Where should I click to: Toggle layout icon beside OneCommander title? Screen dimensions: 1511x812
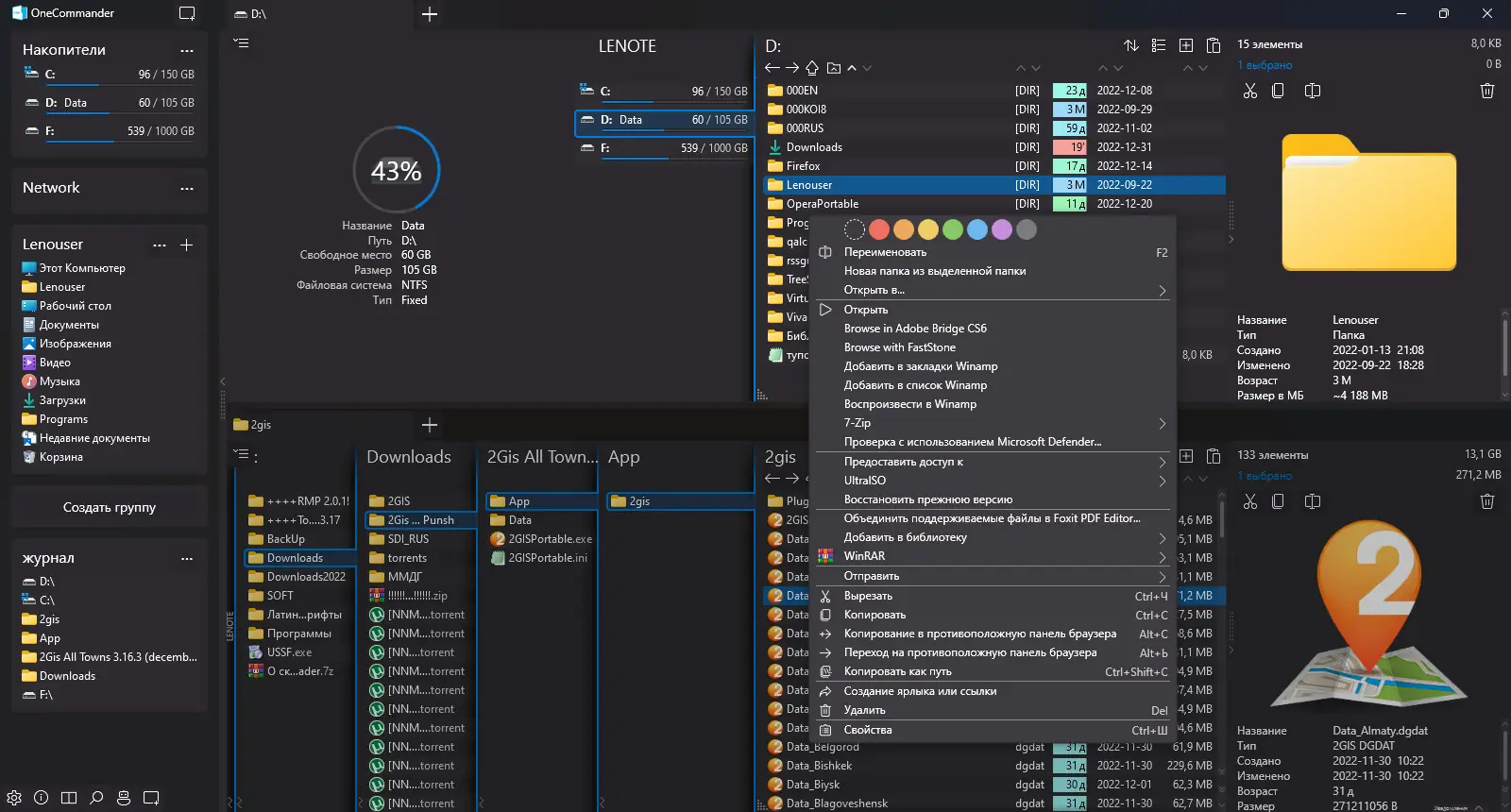click(187, 13)
